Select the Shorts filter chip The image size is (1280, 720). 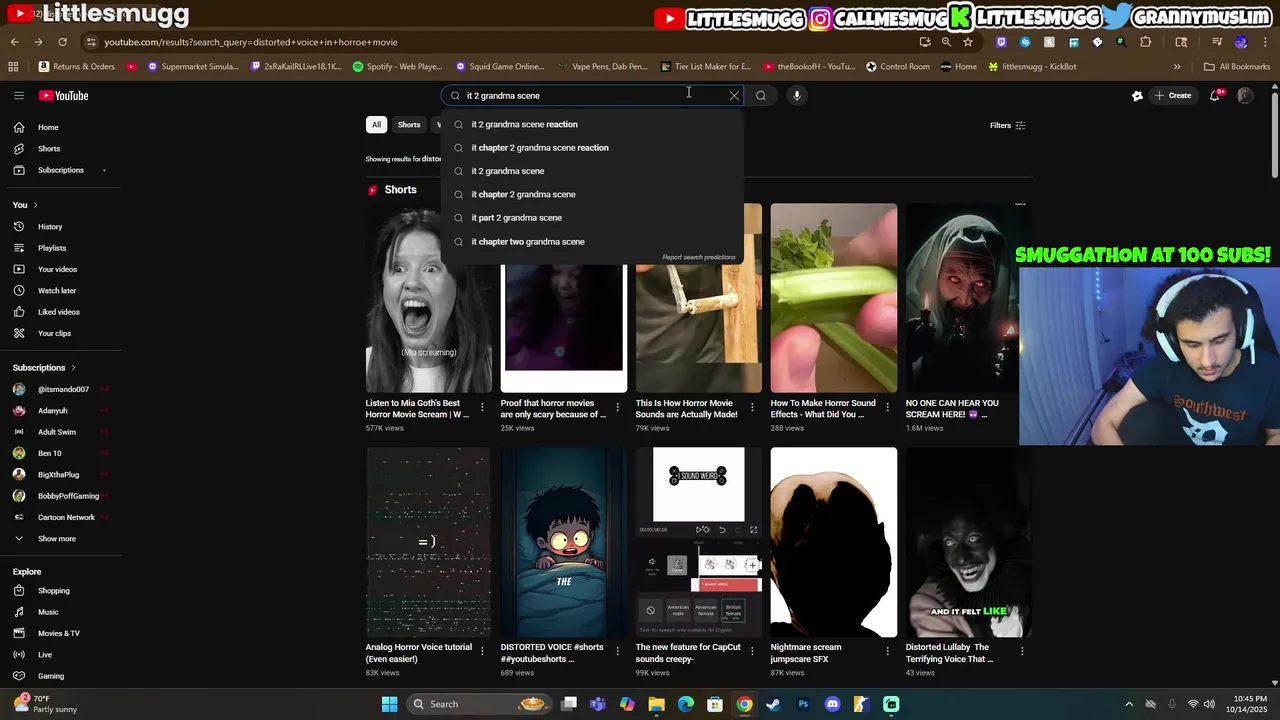[409, 125]
